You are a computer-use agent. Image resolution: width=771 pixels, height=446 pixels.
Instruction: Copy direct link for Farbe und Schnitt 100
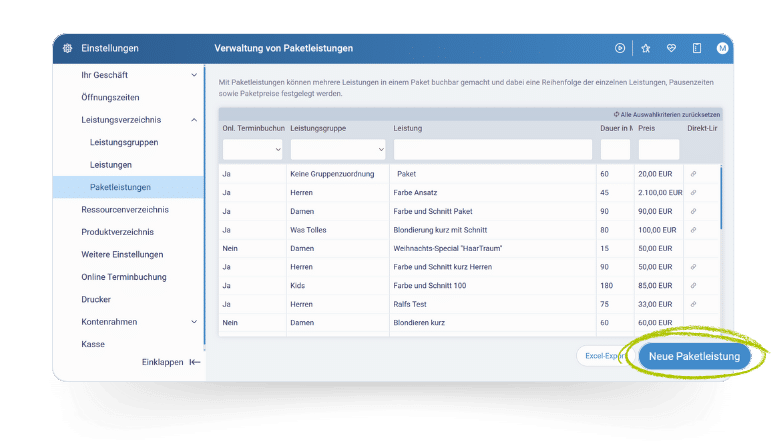coord(693,286)
